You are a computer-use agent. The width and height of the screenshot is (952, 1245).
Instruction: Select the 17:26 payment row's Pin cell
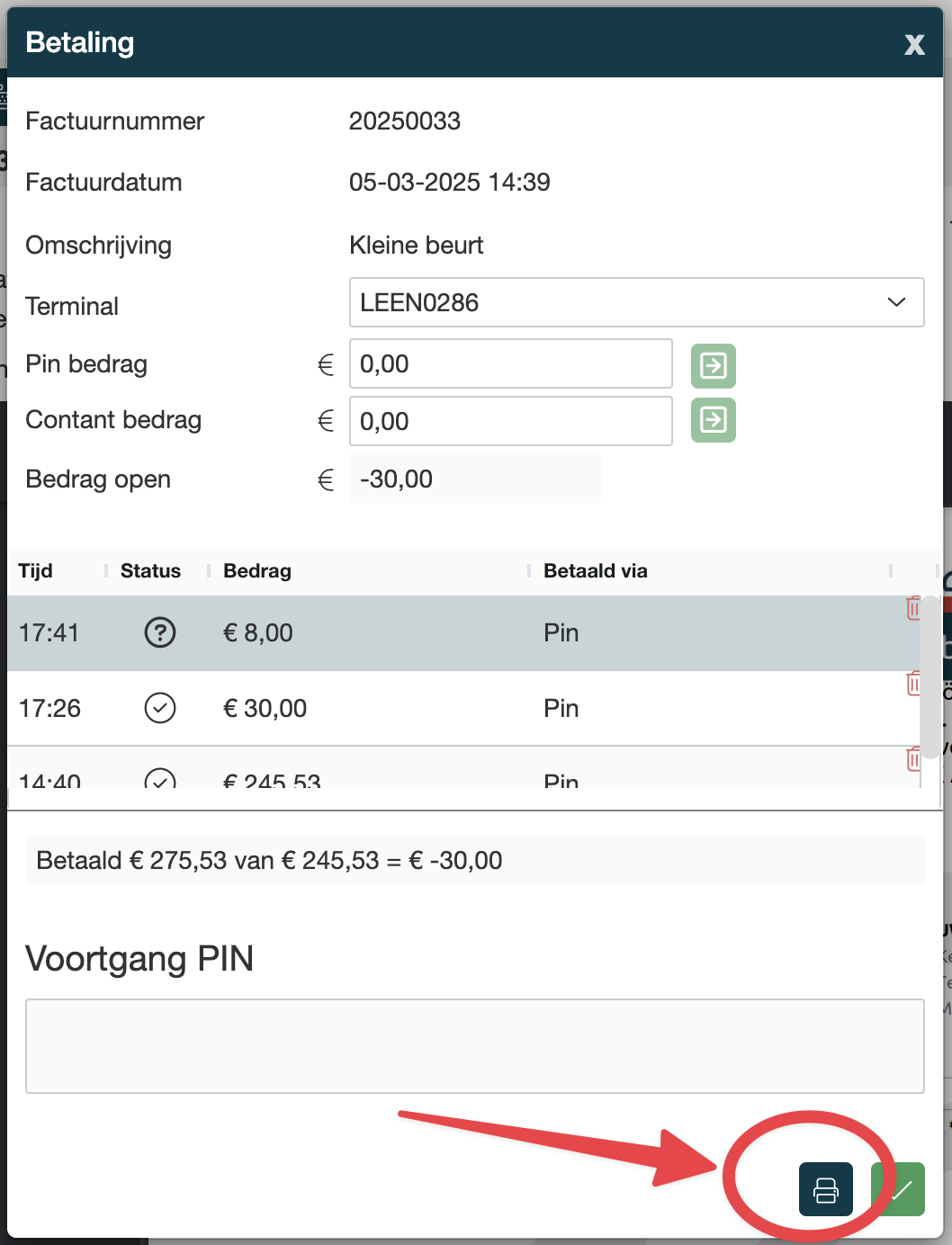[x=561, y=709]
